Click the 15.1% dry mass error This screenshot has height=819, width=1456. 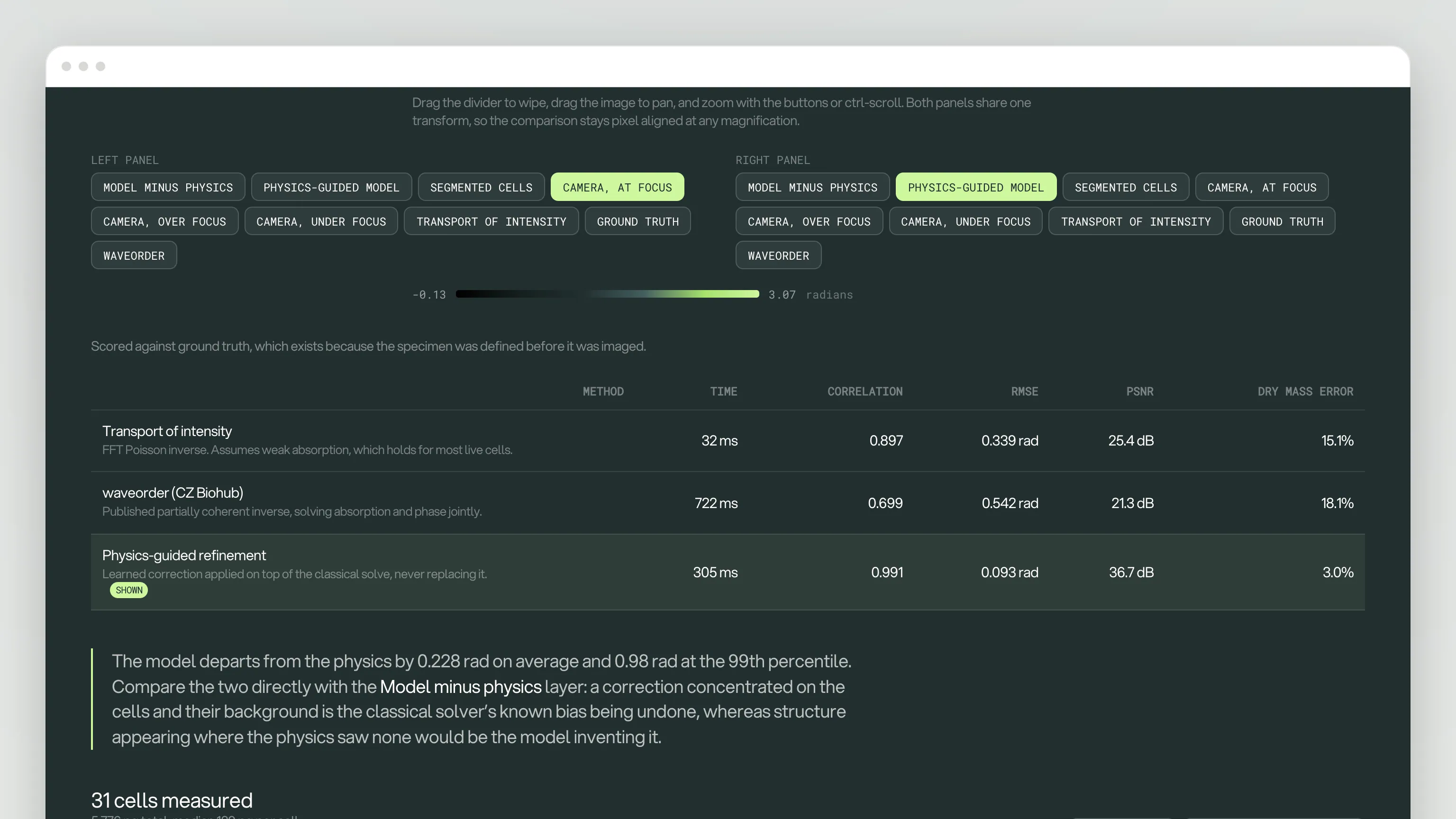(1337, 441)
